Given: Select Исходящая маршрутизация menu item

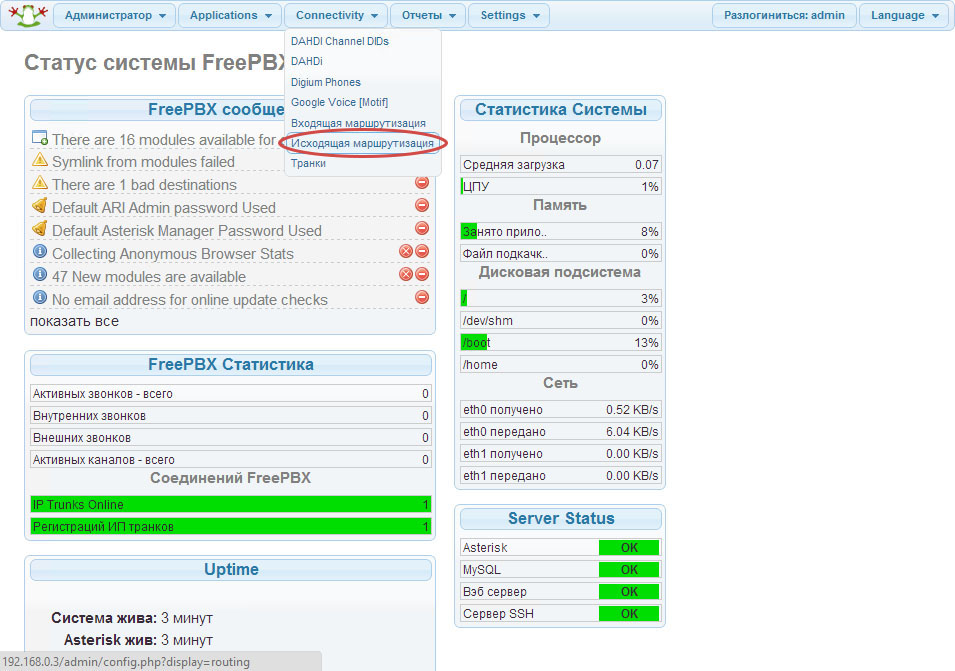Looking at the screenshot, I should tap(362, 143).
